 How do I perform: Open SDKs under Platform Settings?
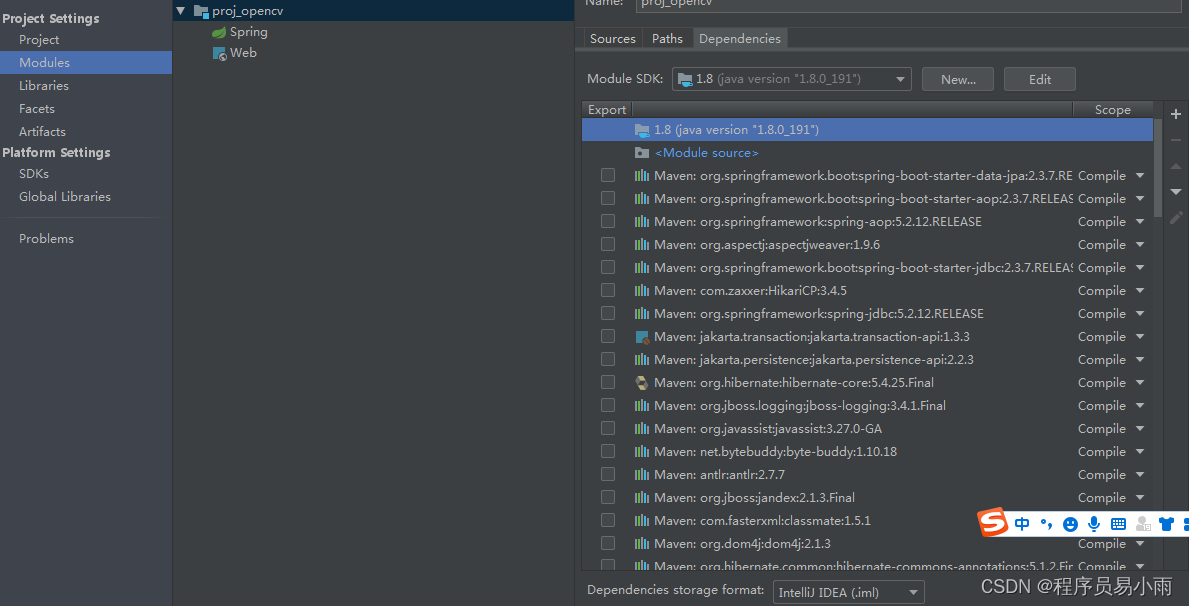[x=33, y=174]
